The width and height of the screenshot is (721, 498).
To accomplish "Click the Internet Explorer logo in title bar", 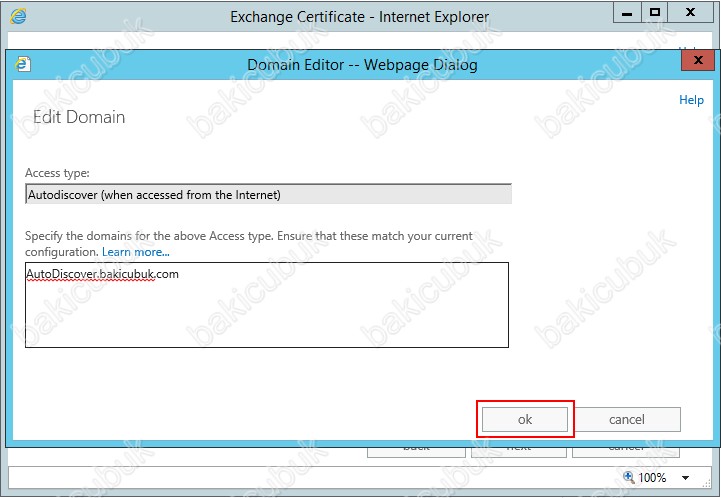I will point(18,16).
